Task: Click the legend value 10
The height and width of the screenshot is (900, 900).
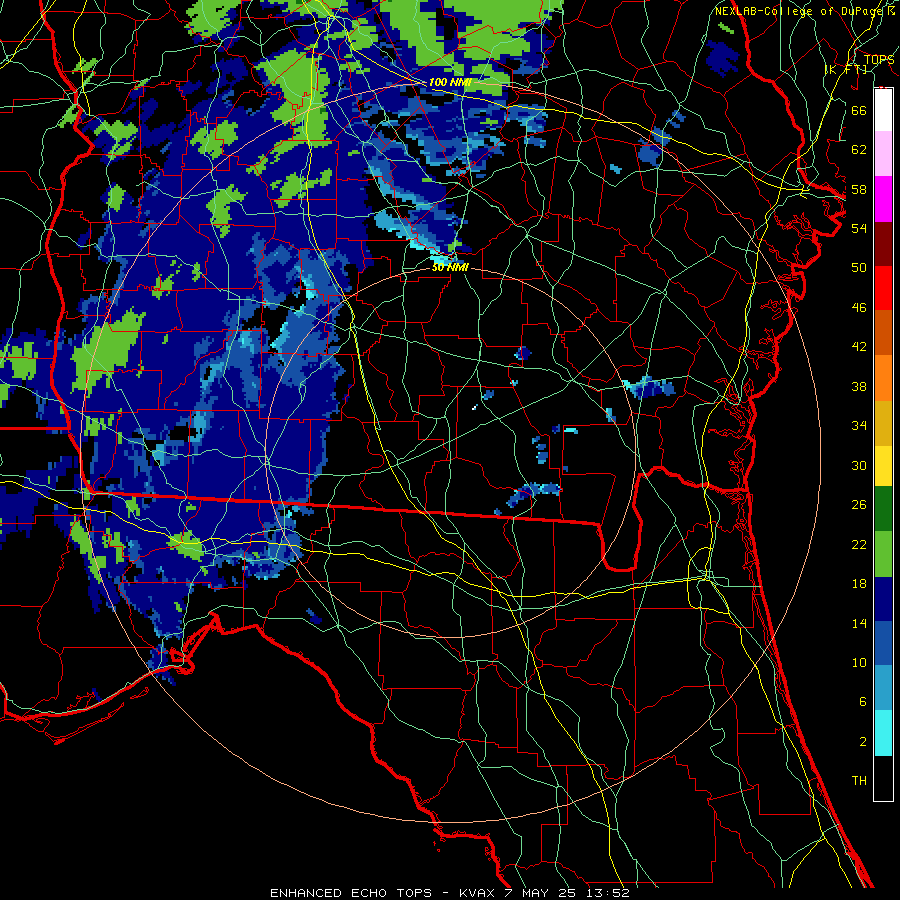Action: [x=859, y=662]
